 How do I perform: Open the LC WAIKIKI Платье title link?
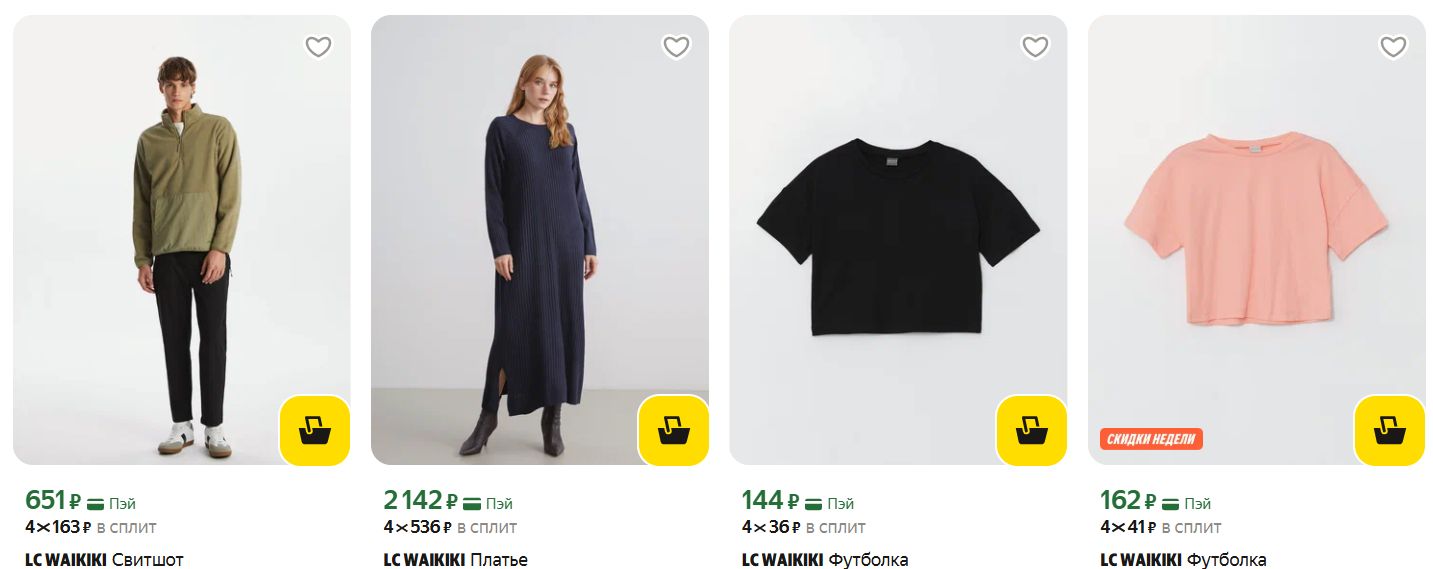tap(455, 559)
